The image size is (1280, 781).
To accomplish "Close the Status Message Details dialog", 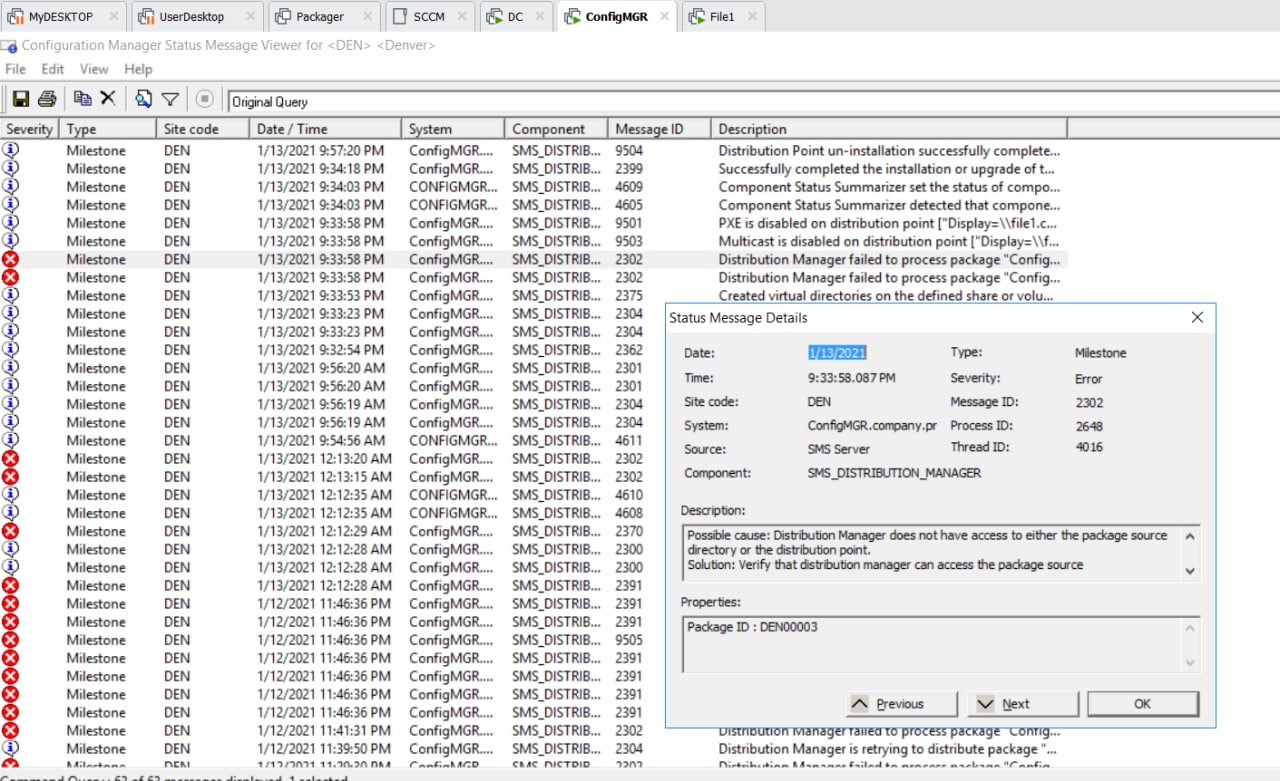I will (x=1197, y=318).
